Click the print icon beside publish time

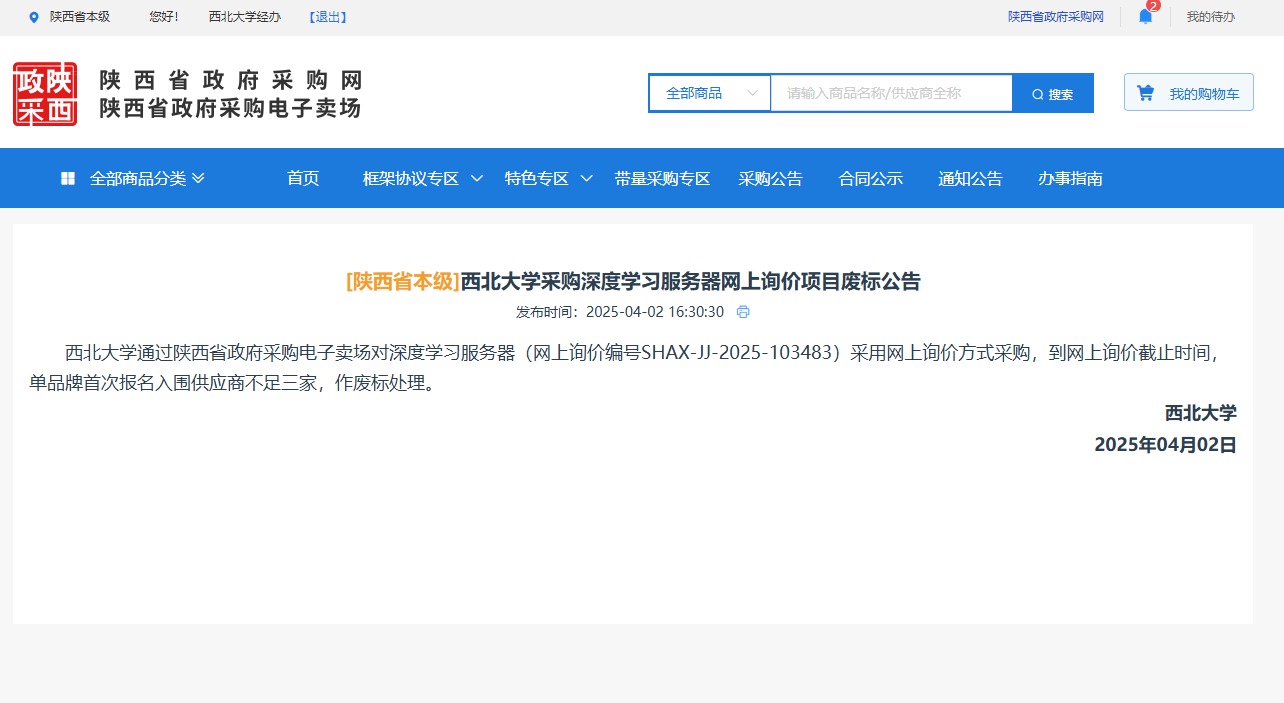click(x=743, y=312)
